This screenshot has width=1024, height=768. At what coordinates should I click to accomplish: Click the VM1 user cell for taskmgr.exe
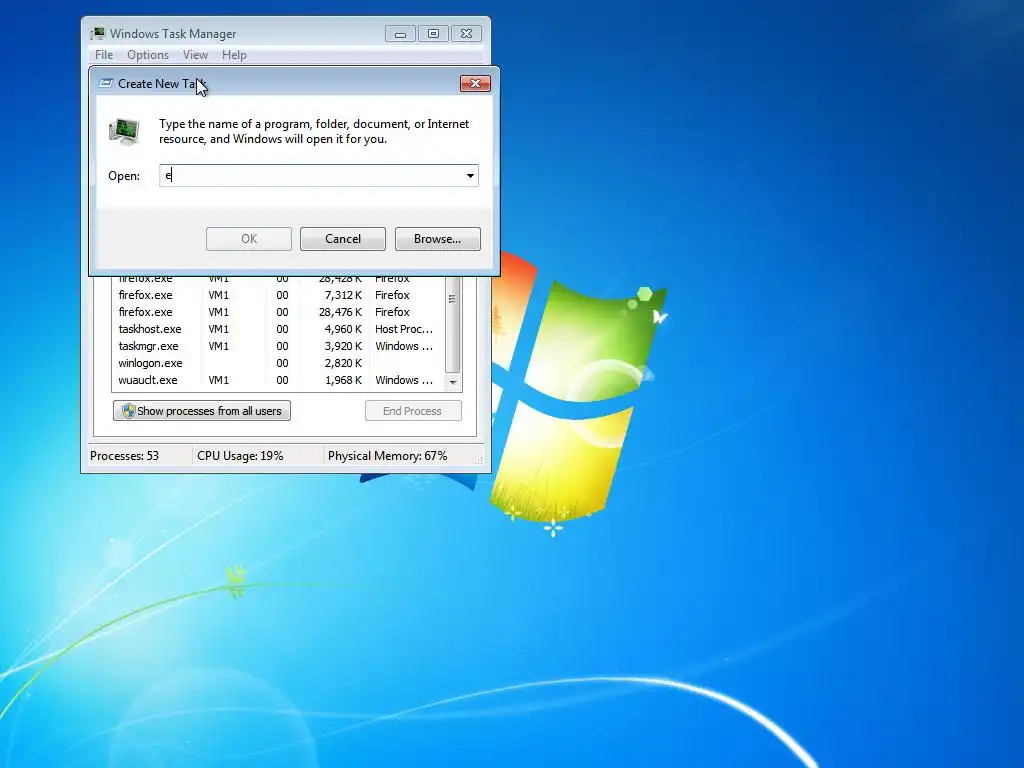tap(218, 346)
